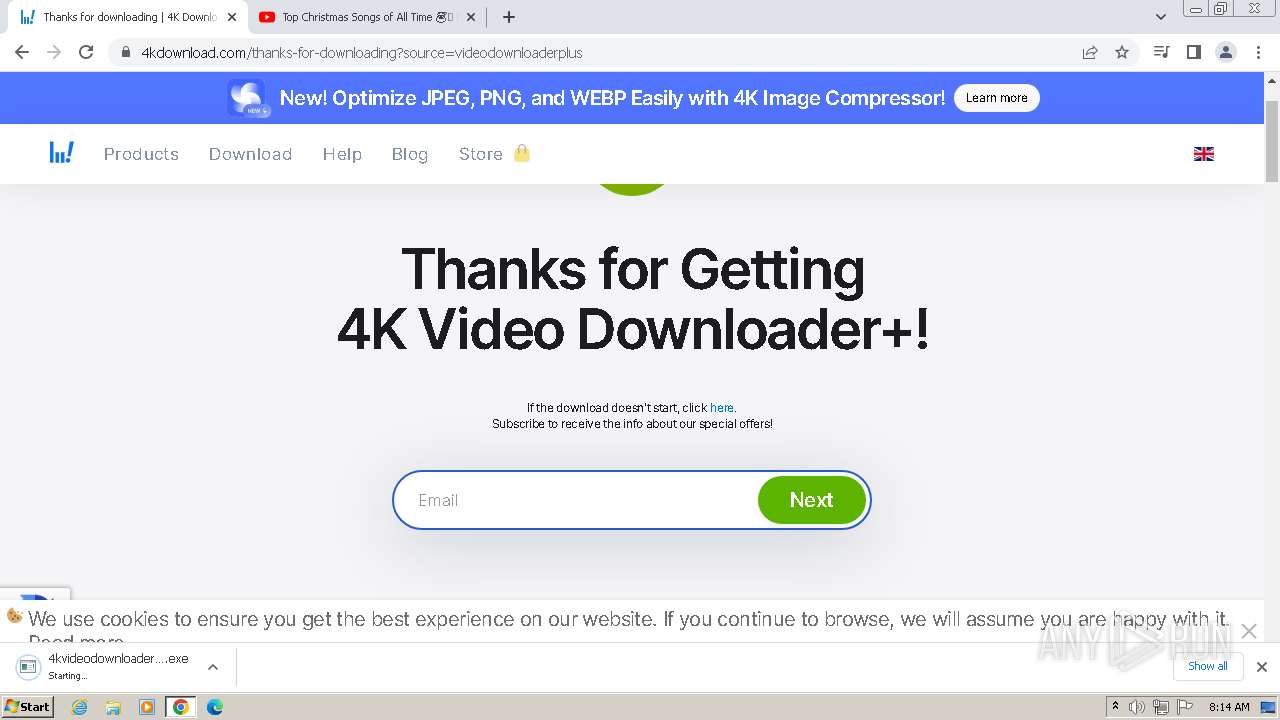This screenshot has height=720, width=1280.
Task: Click the Chrome taskbar icon
Action: point(181,707)
